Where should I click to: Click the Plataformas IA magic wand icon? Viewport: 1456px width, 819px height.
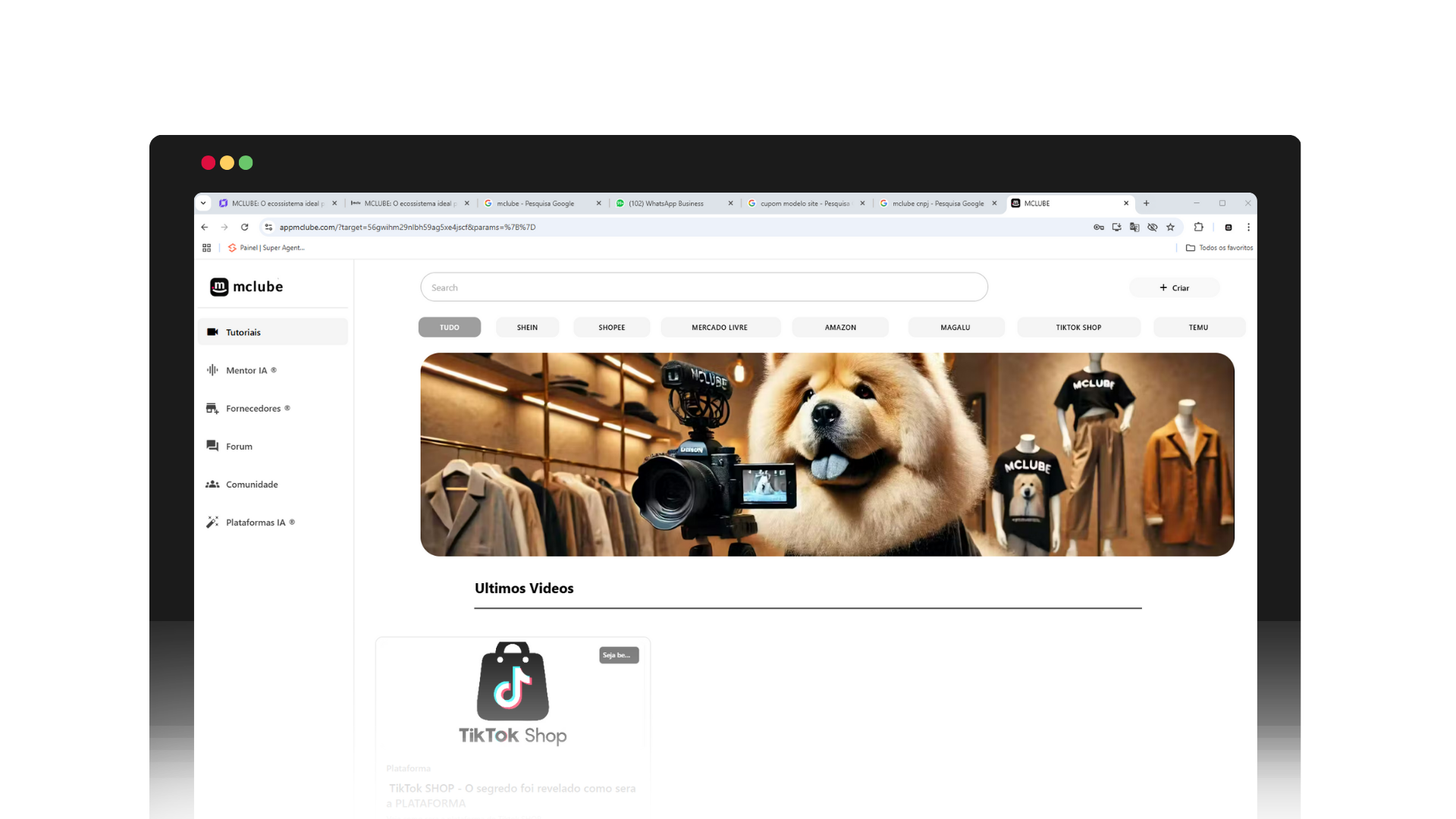pos(212,522)
